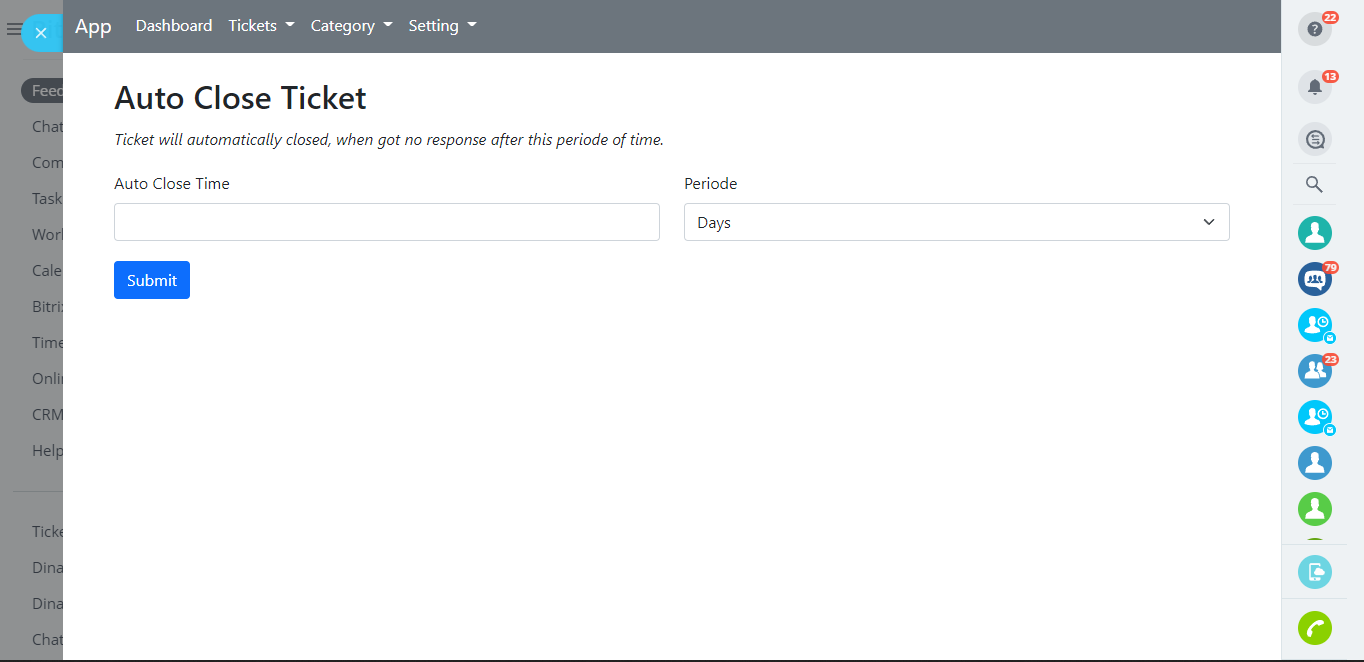Open the group chat with 23 unread
This screenshot has width=1364, height=662.
click(x=1314, y=371)
